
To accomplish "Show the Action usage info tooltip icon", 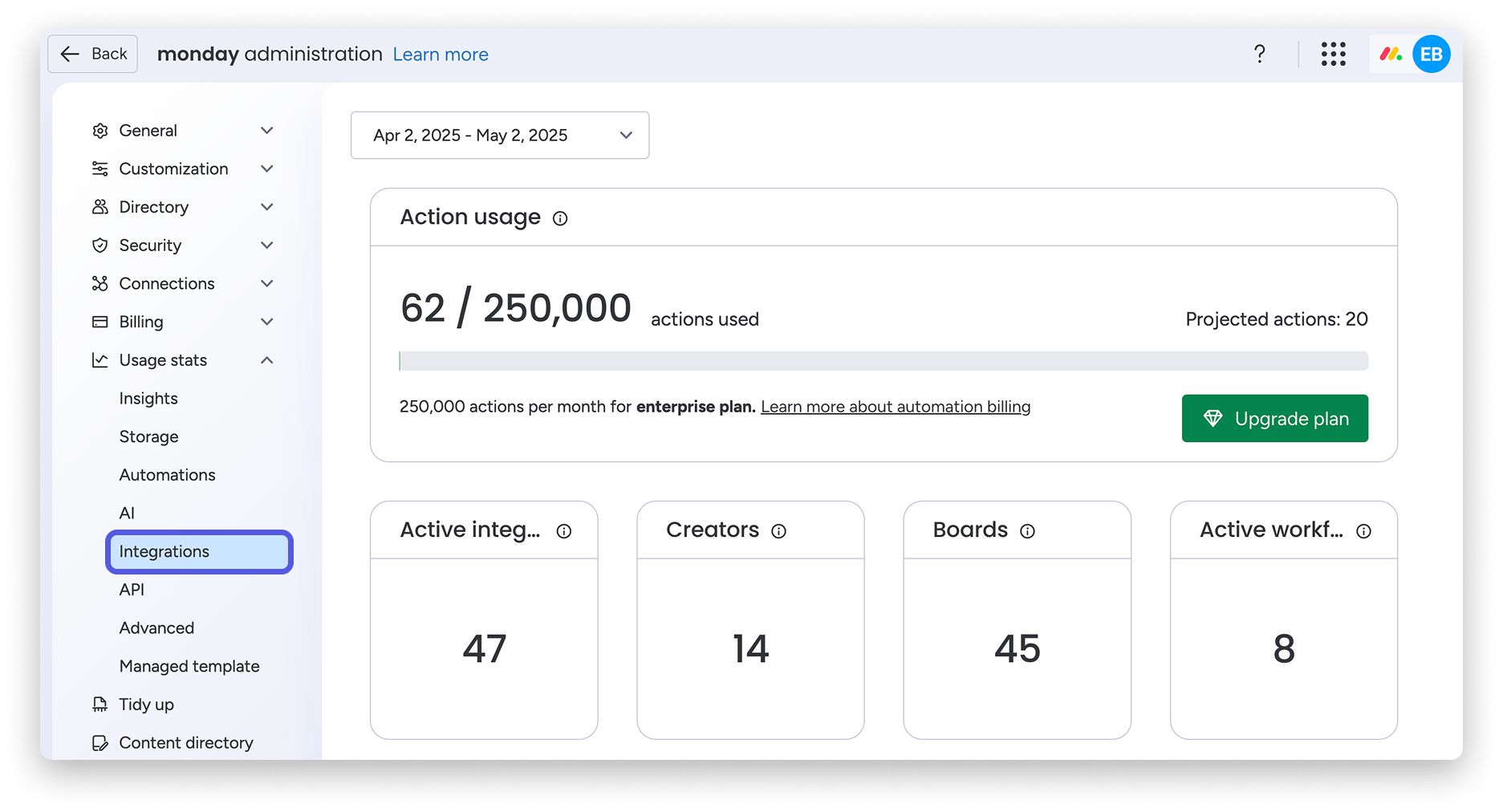I will coord(560,218).
